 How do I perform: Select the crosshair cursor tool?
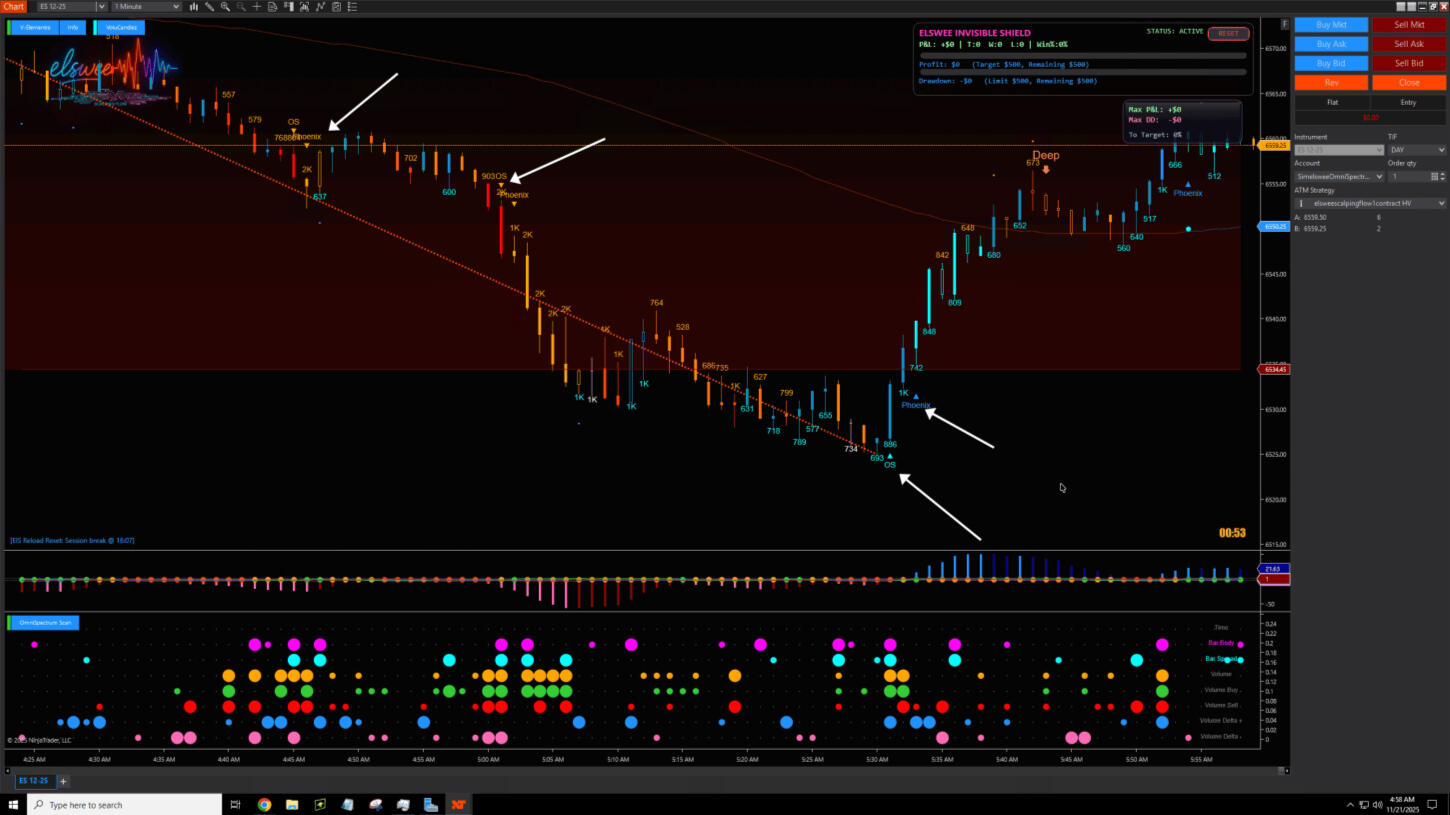point(257,7)
